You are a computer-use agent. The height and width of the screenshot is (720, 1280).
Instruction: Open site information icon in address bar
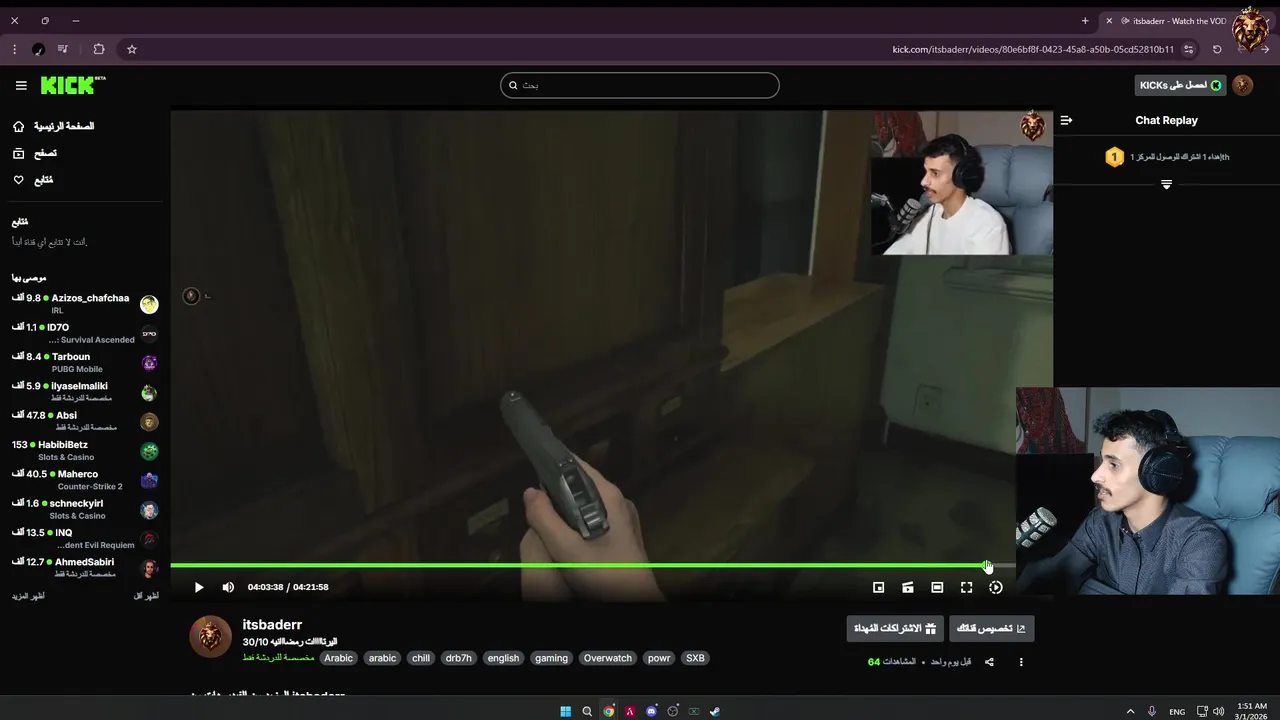tap(1188, 49)
